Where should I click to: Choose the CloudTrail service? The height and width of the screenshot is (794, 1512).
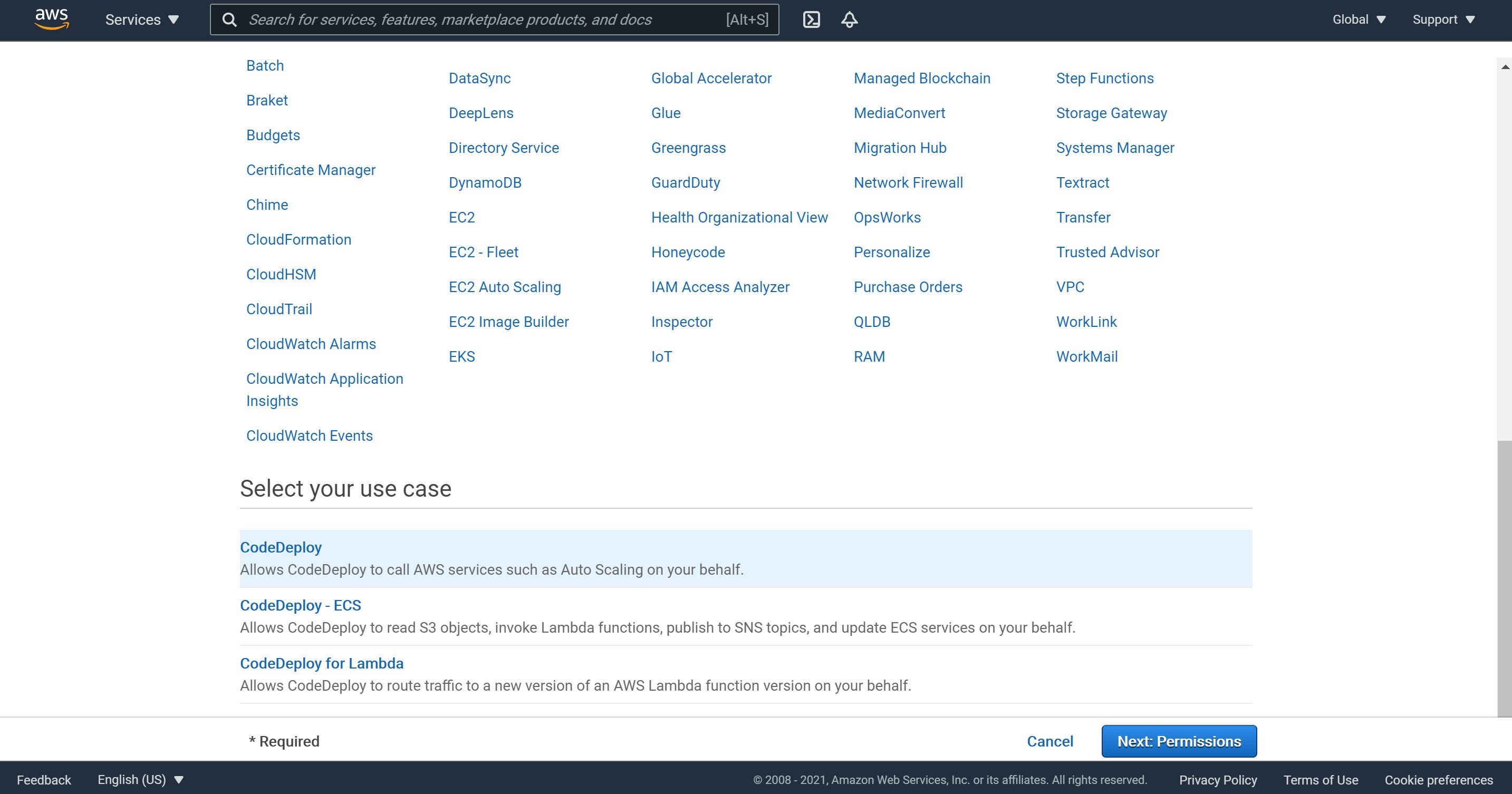point(279,308)
